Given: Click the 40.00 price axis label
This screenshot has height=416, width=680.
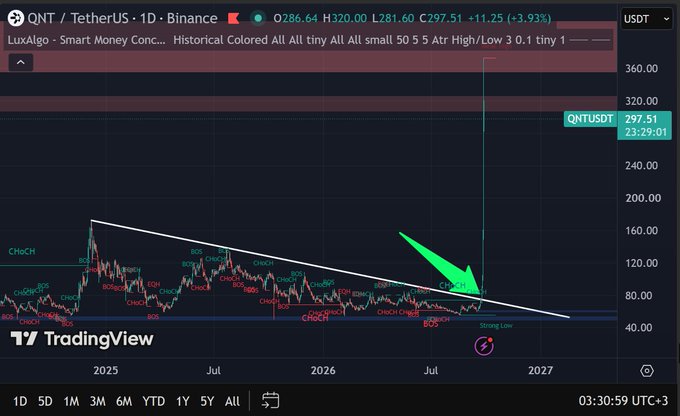Looking at the screenshot, I should [x=638, y=328].
